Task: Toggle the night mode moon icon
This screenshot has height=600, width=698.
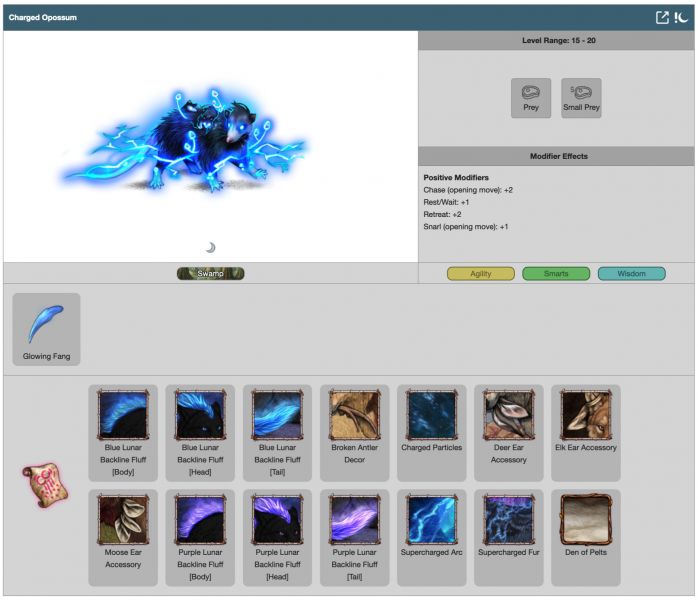Action: click(681, 17)
